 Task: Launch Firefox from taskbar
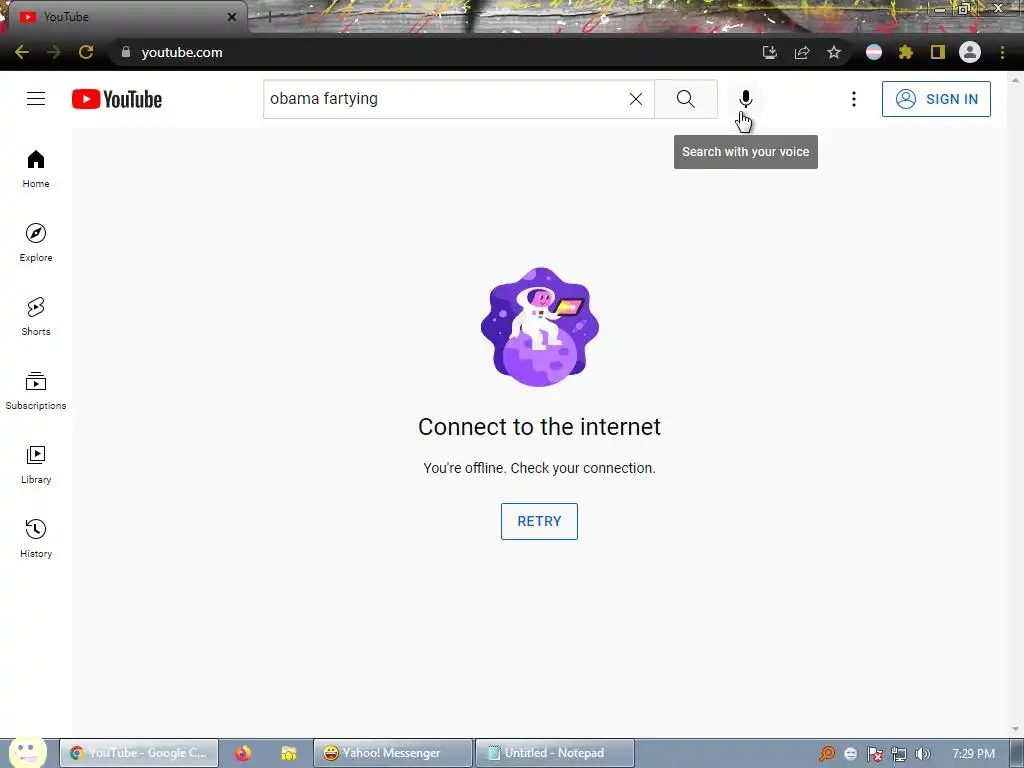point(243,753)
